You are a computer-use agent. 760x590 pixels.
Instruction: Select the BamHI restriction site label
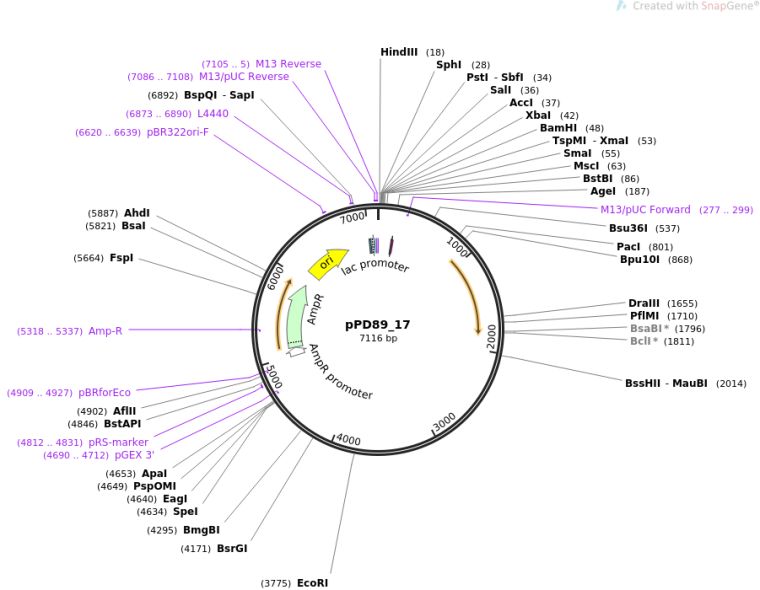[x=558, y=128]
